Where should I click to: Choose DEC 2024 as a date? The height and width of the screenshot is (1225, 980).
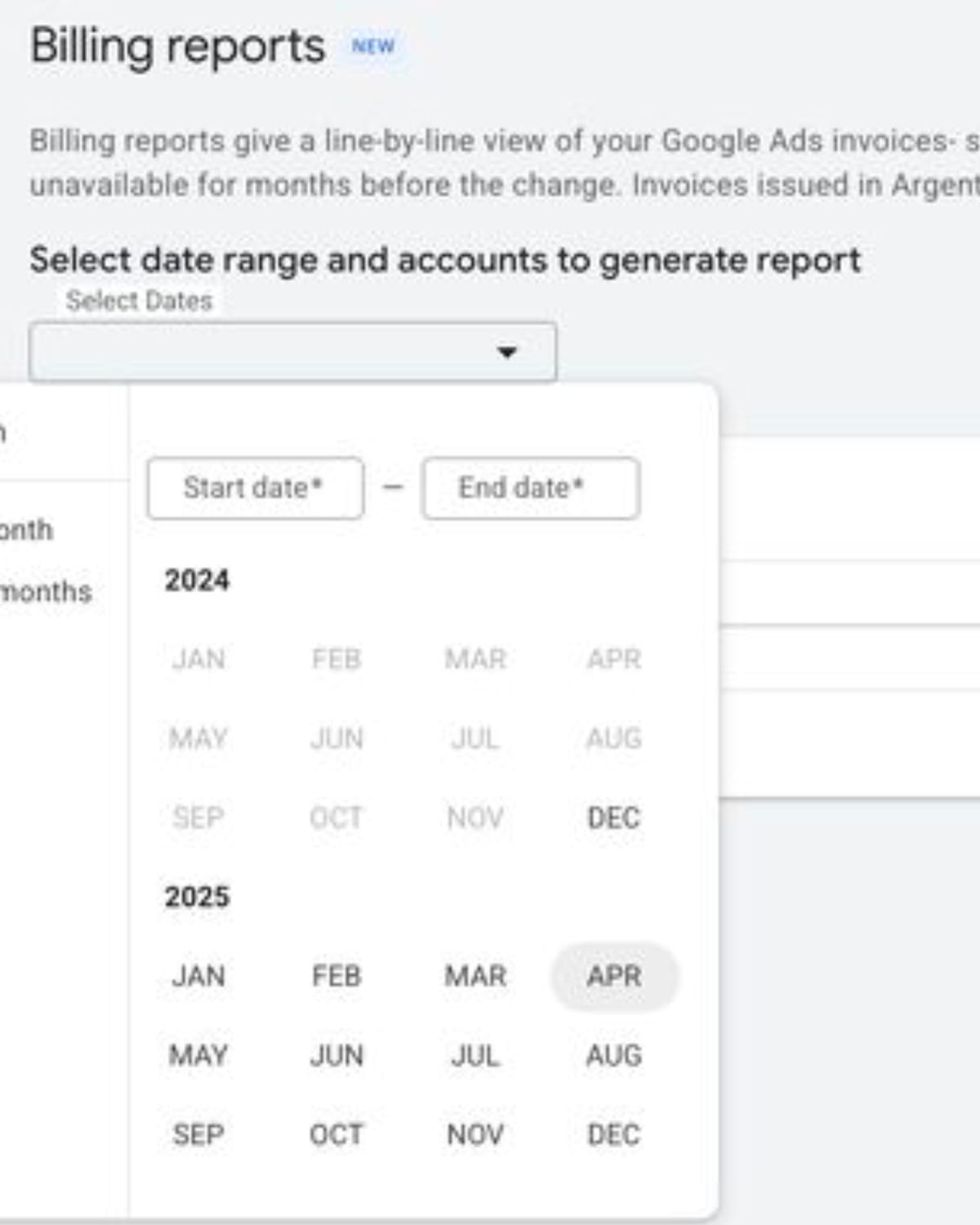click(x=614, y=817)
